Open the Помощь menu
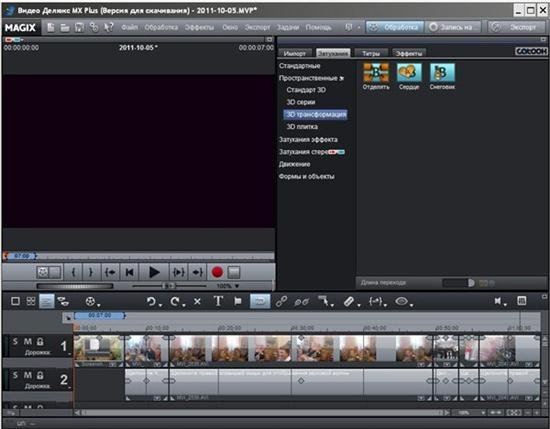The height and width of the screenshot is (429, 550). [x=318, y=27]
